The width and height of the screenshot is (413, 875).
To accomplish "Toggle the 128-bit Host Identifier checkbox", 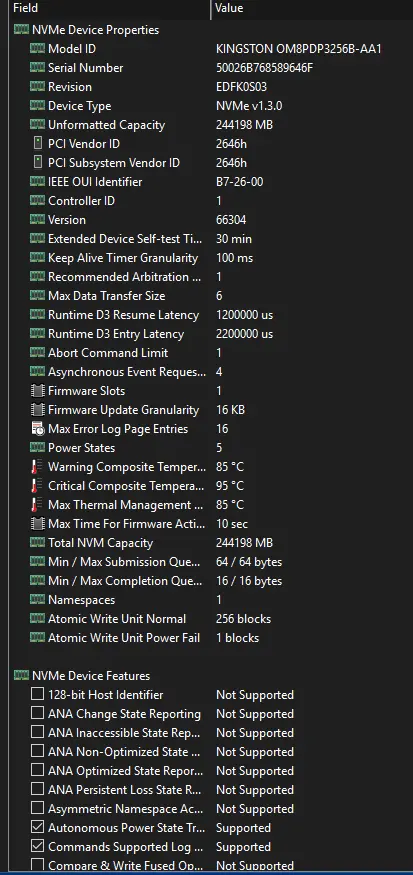I will 37,694.
